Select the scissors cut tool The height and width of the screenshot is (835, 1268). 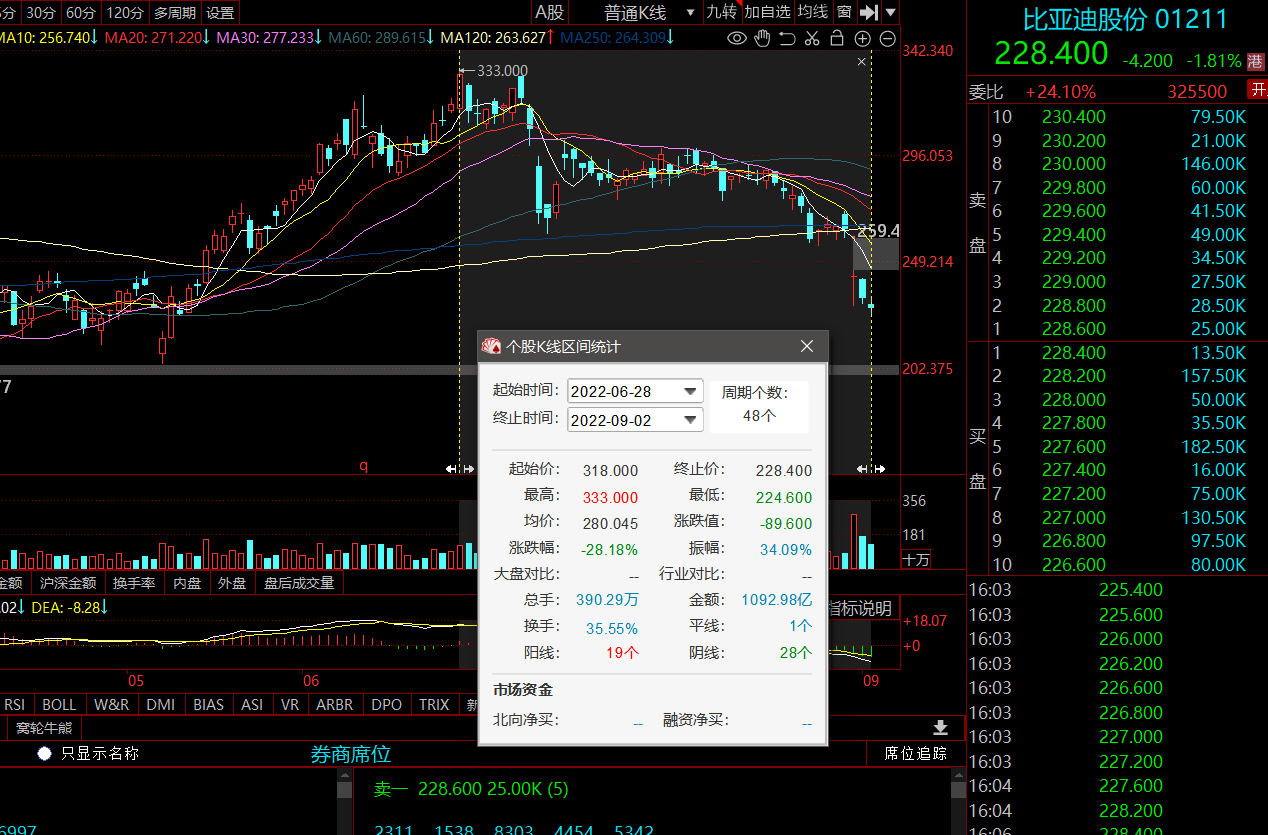tap(812, 38)
